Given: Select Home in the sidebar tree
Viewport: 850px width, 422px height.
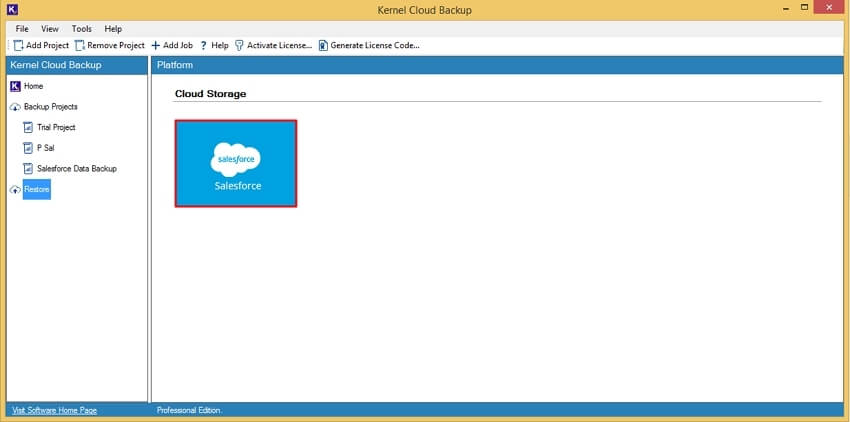Looking at the screenshot, I should 34,86.
